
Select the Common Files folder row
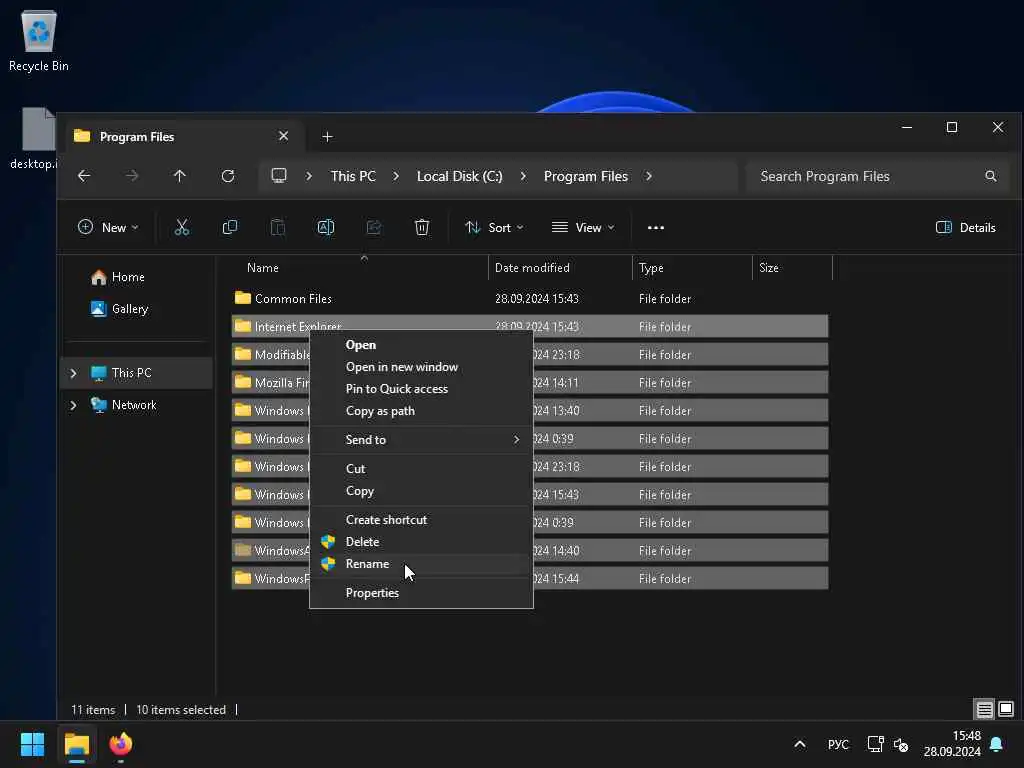(x=530, y=298)
